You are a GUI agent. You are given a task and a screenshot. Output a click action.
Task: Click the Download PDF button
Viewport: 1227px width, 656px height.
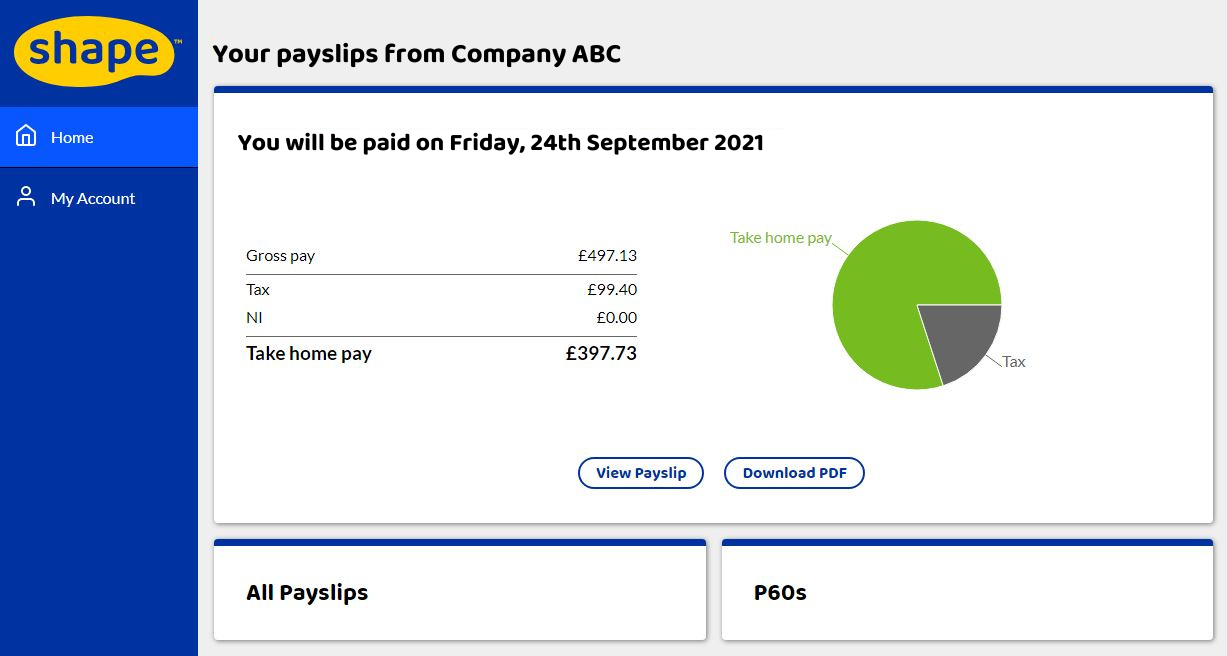(x=794, y=473)
